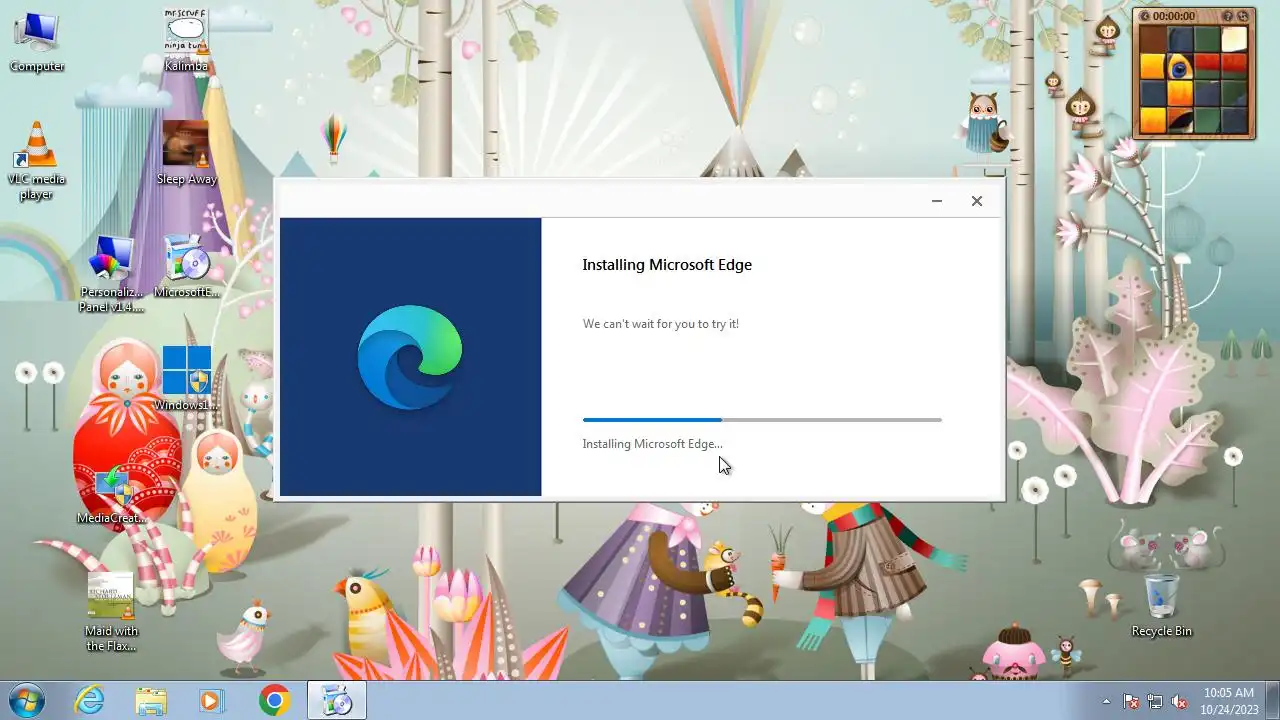Open the Action Center flag icon
This screenshot has height=720, width=1280.
click(x=1131, y=701)
